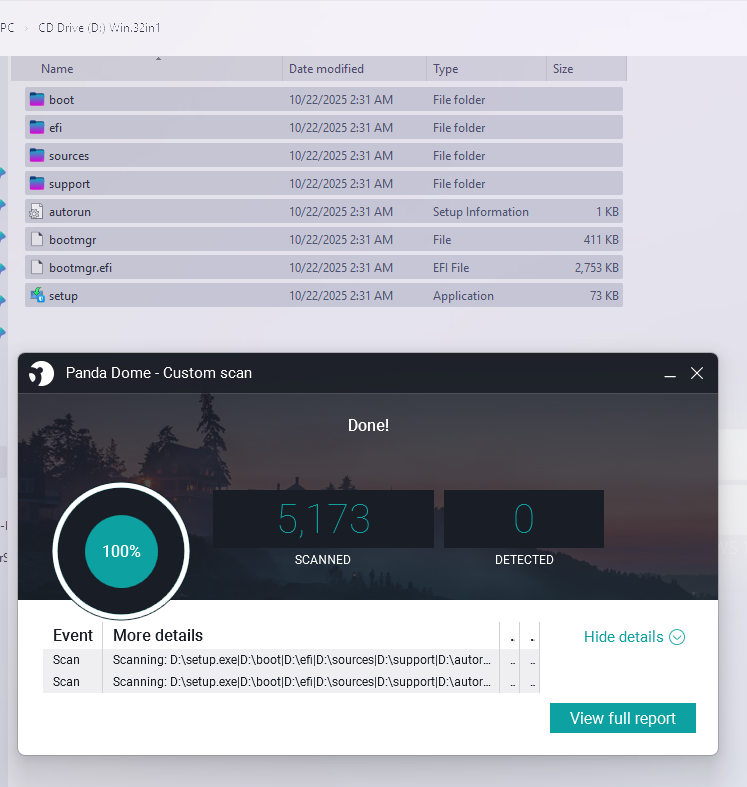The image size is (747, 787).
Task: Select the first Scan event row
Action: pyautogui.click(x=291, y=660)
